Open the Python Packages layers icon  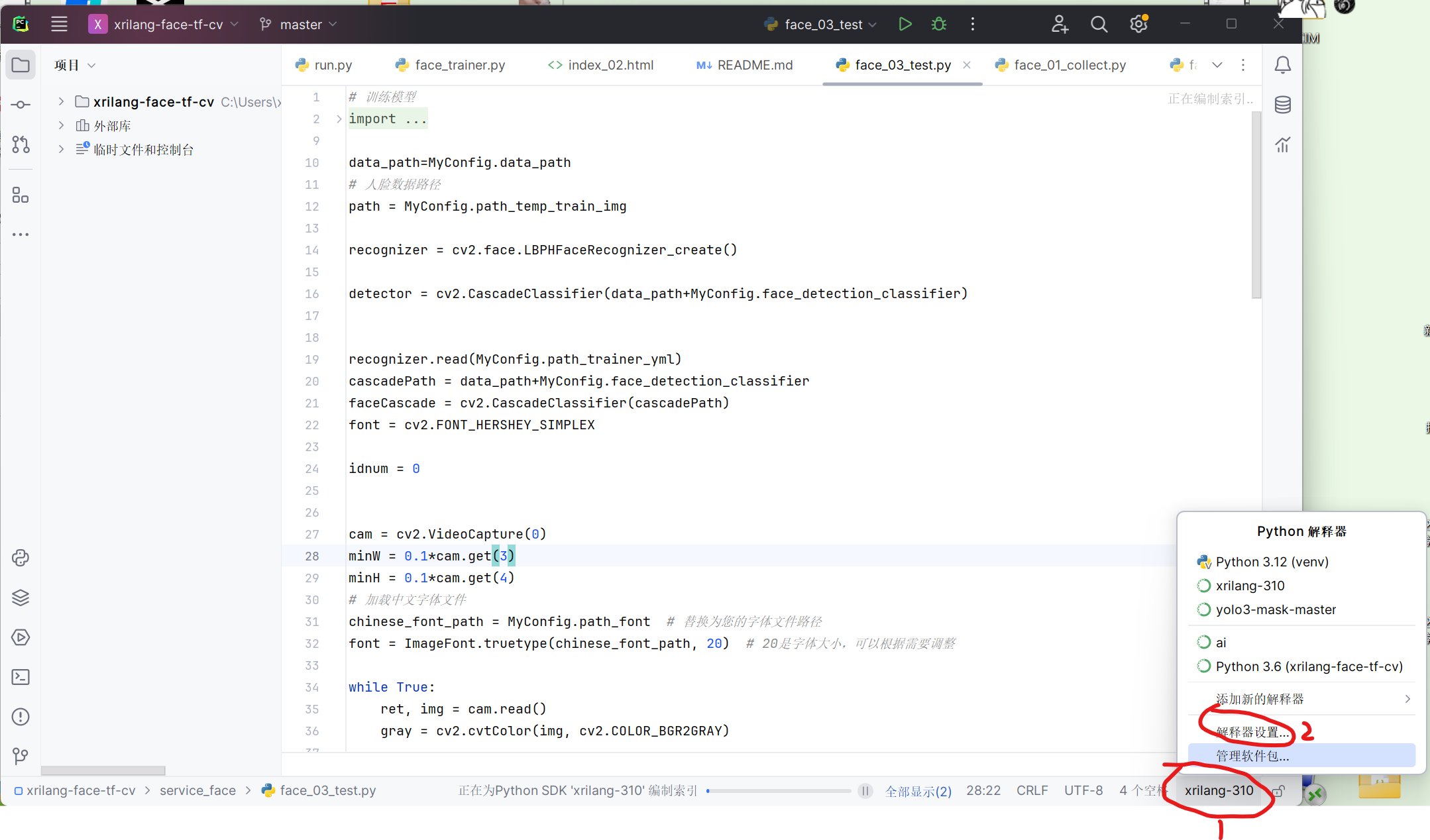[21, 598]
